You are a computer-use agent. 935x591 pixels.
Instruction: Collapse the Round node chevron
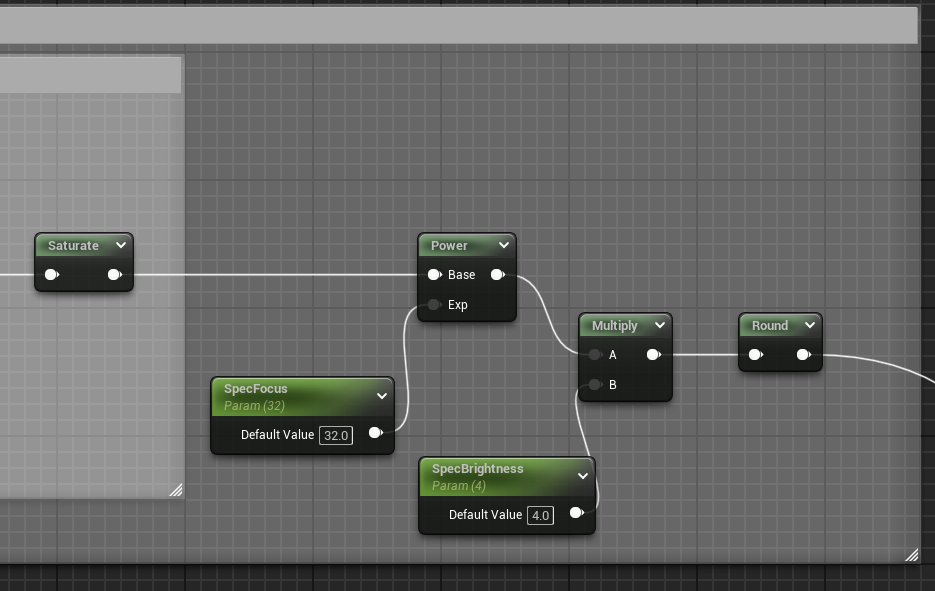pyautogui.click(x=810, y=325)
